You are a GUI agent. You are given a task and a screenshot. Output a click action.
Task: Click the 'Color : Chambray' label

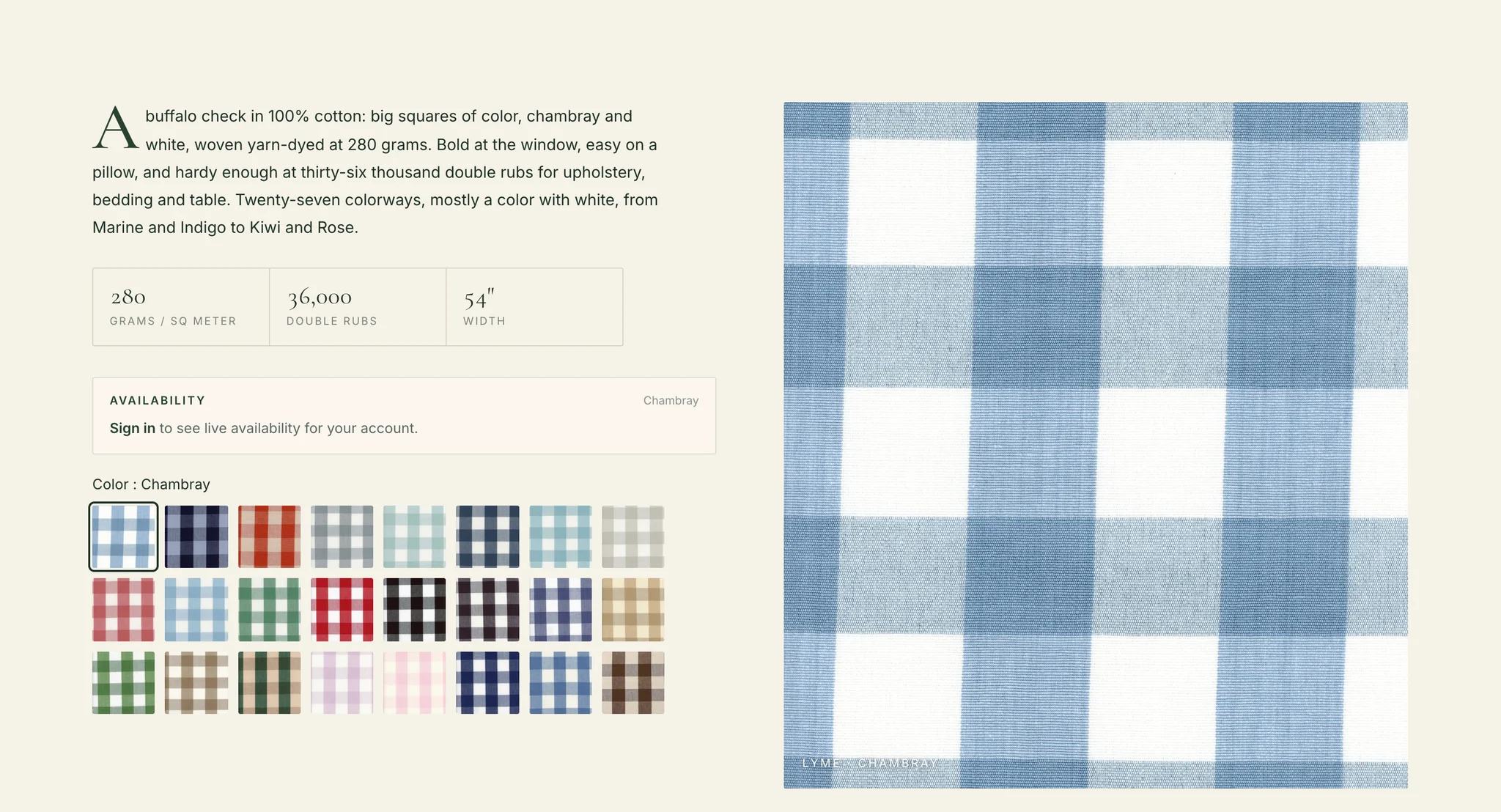tap(151, 484)
